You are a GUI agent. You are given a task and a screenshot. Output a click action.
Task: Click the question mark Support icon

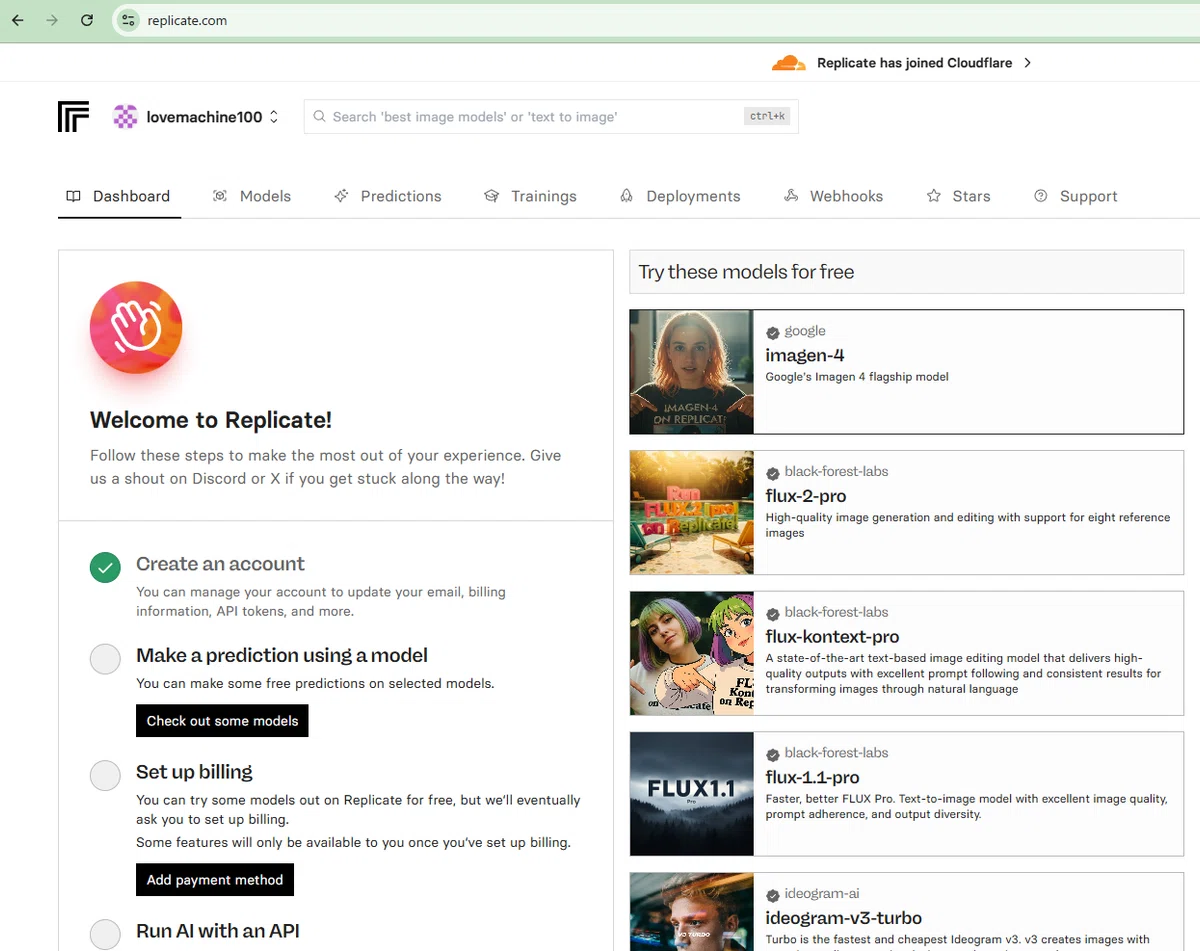(1041, 196)
